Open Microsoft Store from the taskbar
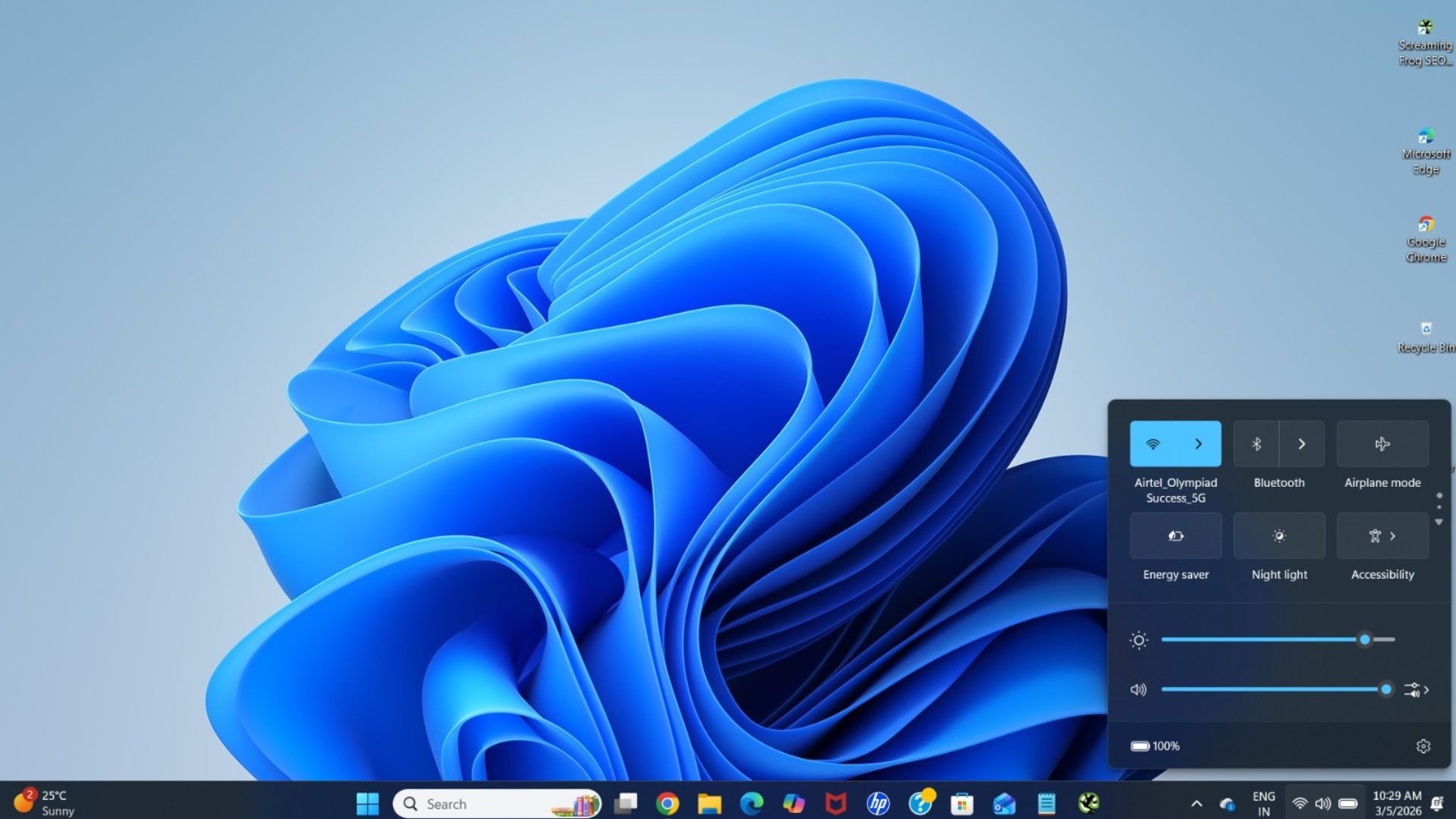This screenshot has width=1456, height=819. pos(962,803)
